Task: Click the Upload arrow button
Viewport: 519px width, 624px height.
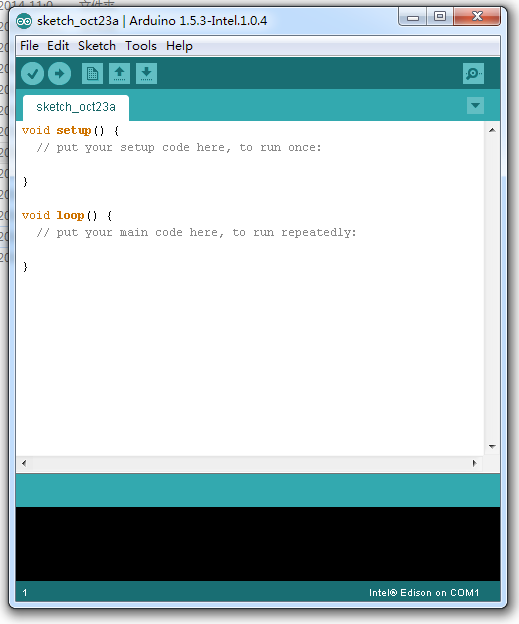Action: point(59,74)
